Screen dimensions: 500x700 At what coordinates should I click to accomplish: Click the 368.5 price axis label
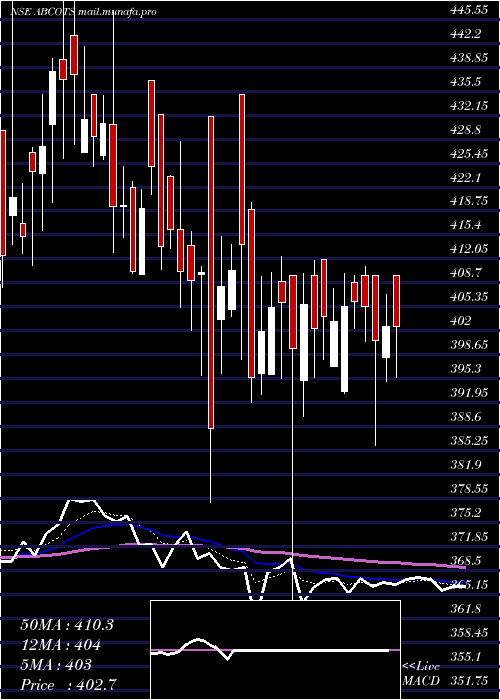click(x=465, y=561)
